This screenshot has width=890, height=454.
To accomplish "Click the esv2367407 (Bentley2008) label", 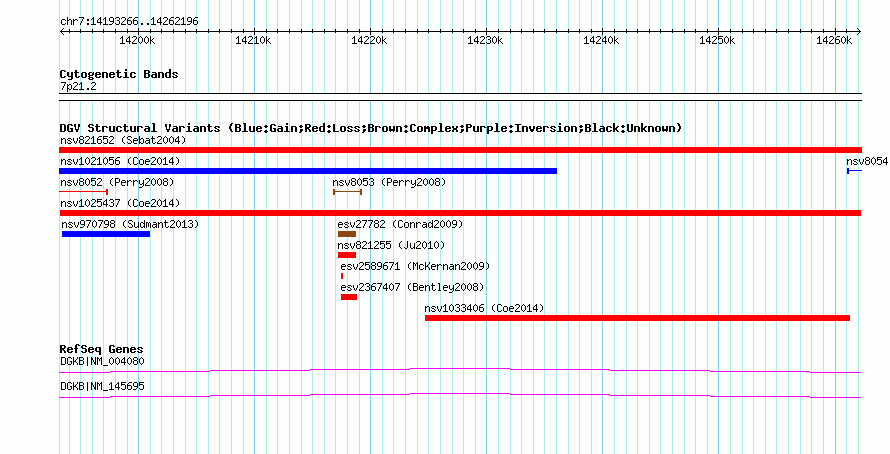I will coord(413,287).
